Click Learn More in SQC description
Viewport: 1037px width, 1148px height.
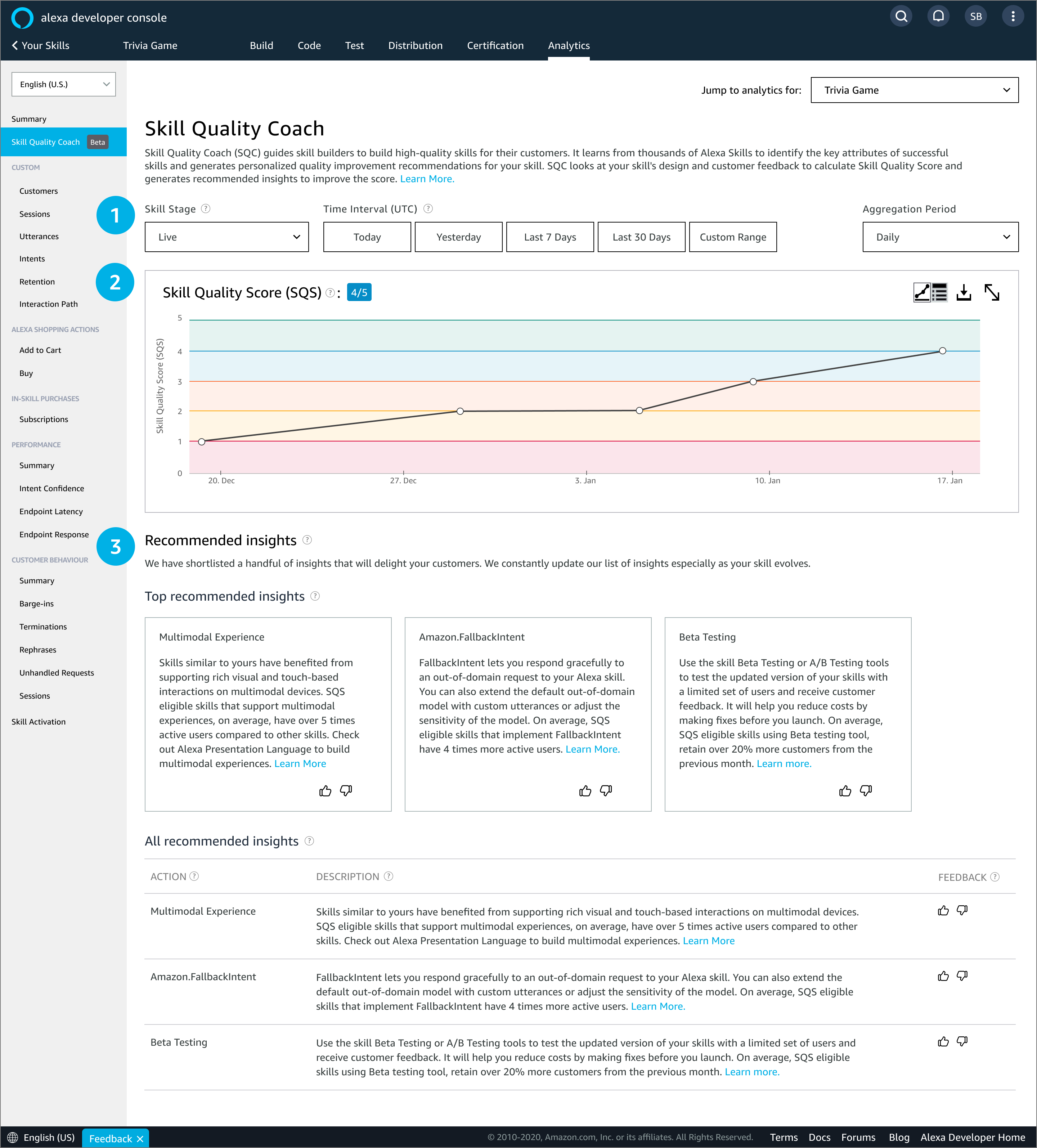pos(427,179)
